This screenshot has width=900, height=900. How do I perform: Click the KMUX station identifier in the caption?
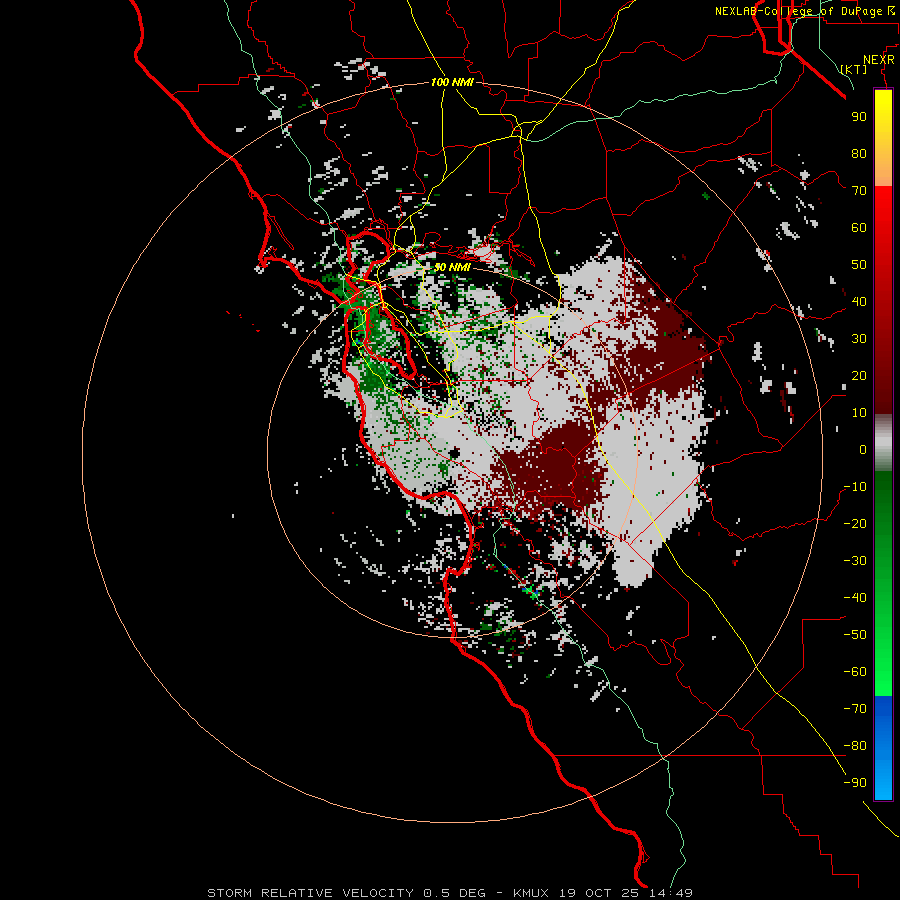(x=531, y=893)
